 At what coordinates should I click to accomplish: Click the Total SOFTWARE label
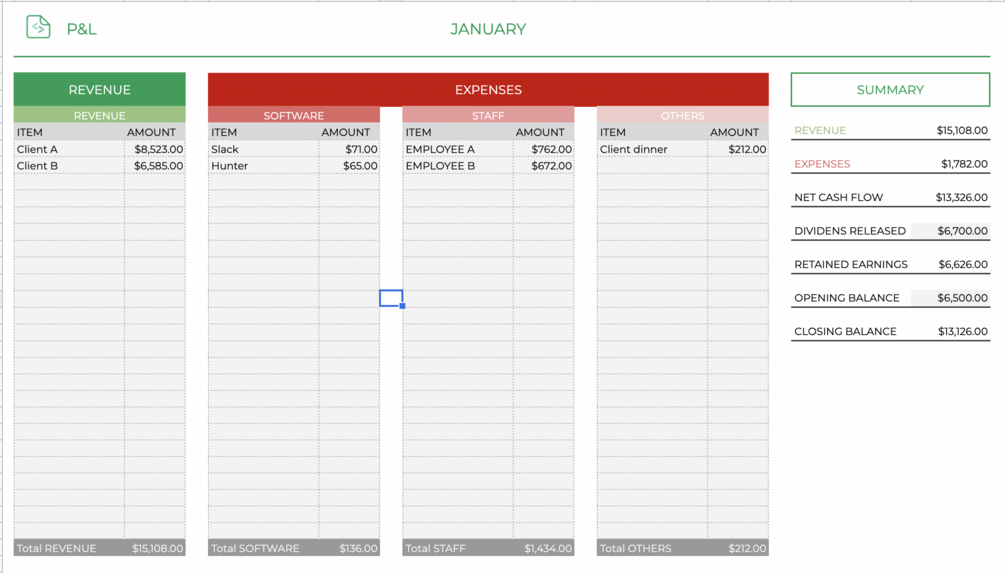click(255, 548)
